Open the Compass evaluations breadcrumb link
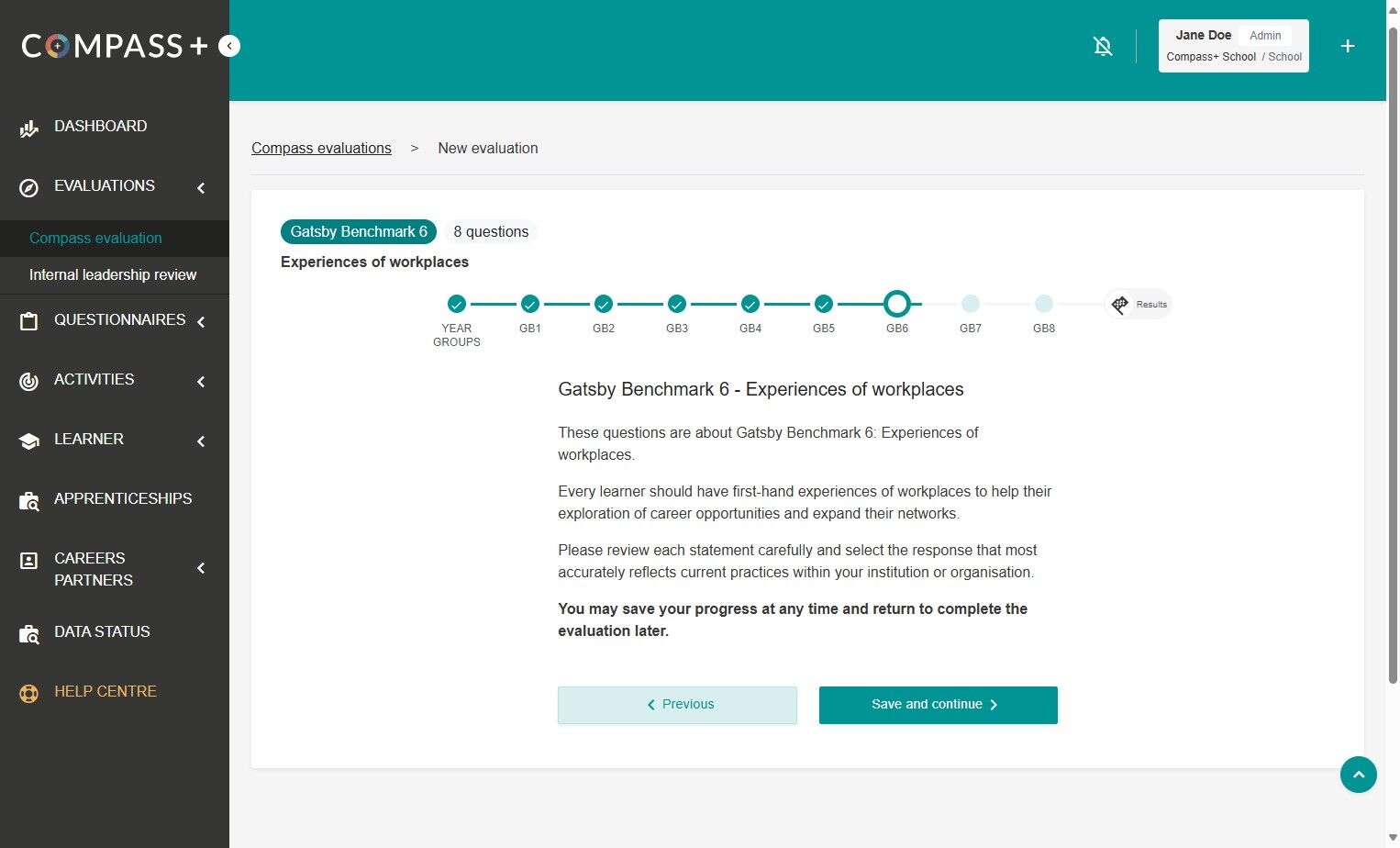This screenshot has height=848, width=1400. [321, 148]
